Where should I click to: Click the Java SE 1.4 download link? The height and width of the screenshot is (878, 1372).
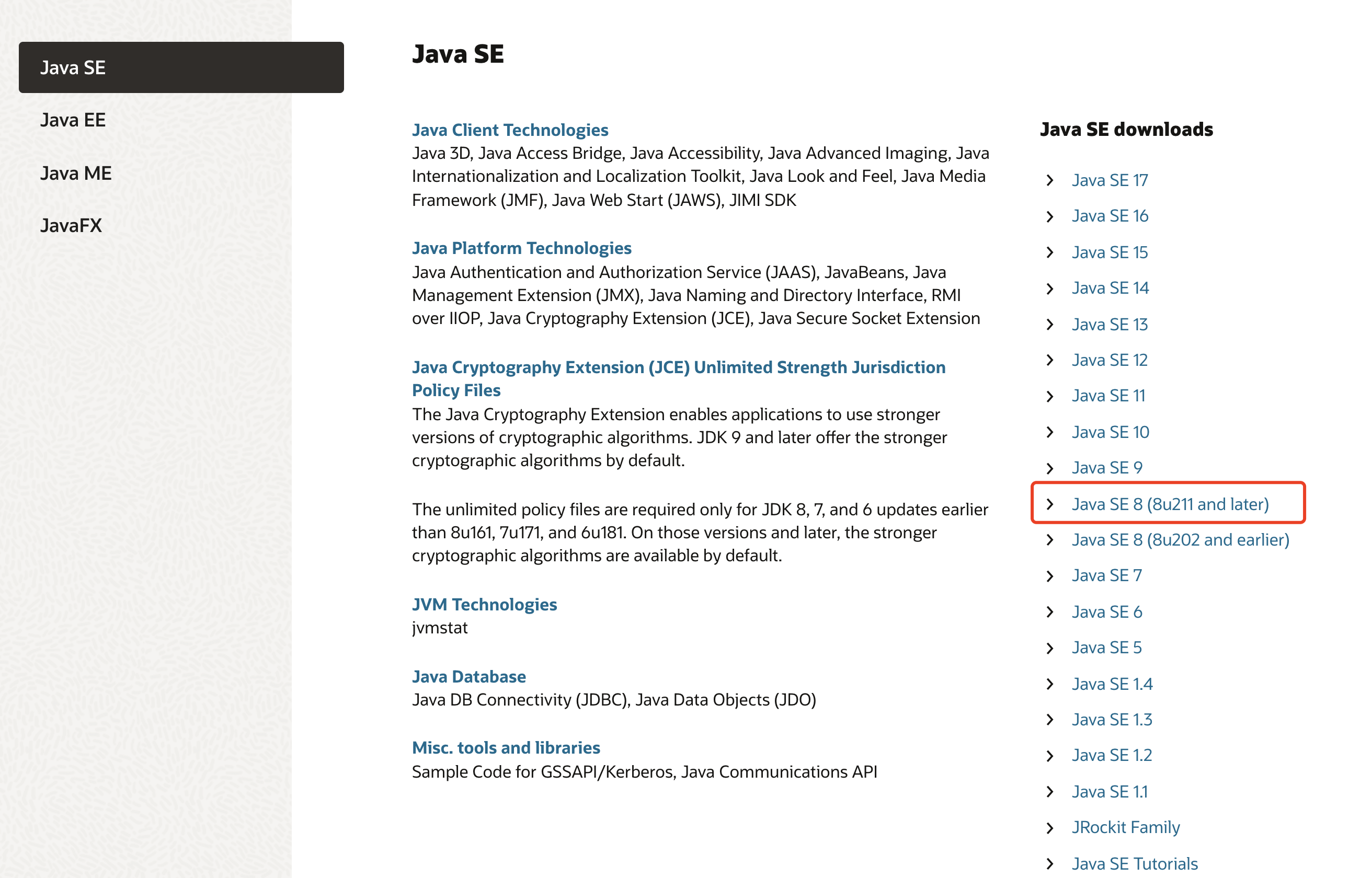[x=1112, y=684]
